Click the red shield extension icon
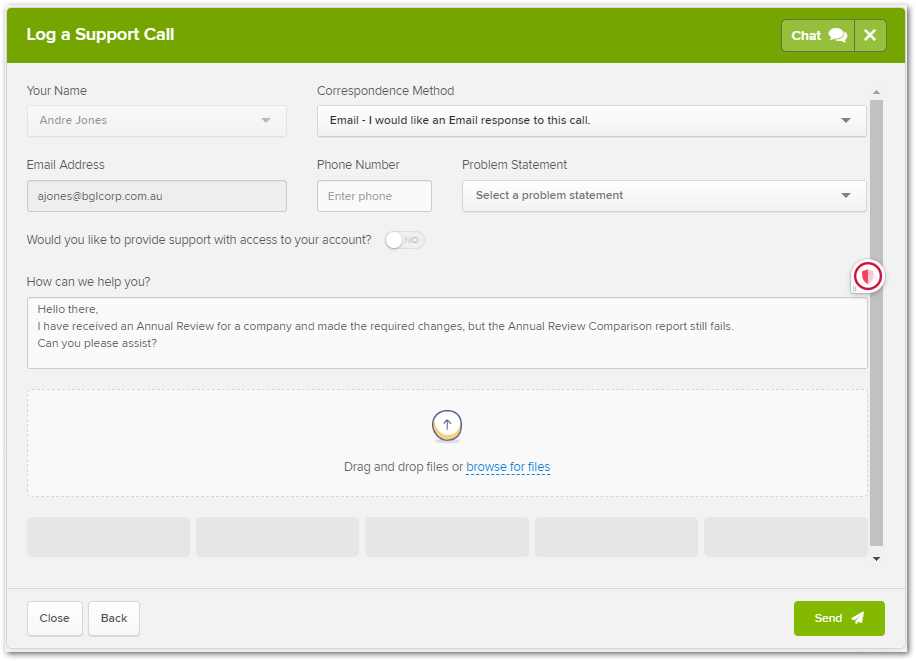 [868, 276]
